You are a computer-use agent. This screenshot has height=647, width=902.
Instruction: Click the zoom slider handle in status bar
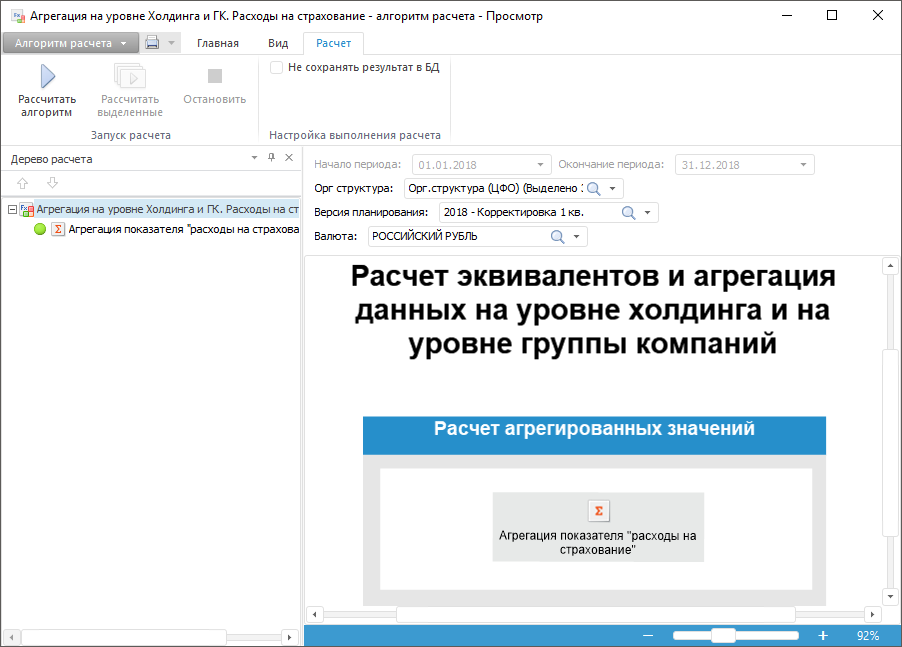coord(723,635)
